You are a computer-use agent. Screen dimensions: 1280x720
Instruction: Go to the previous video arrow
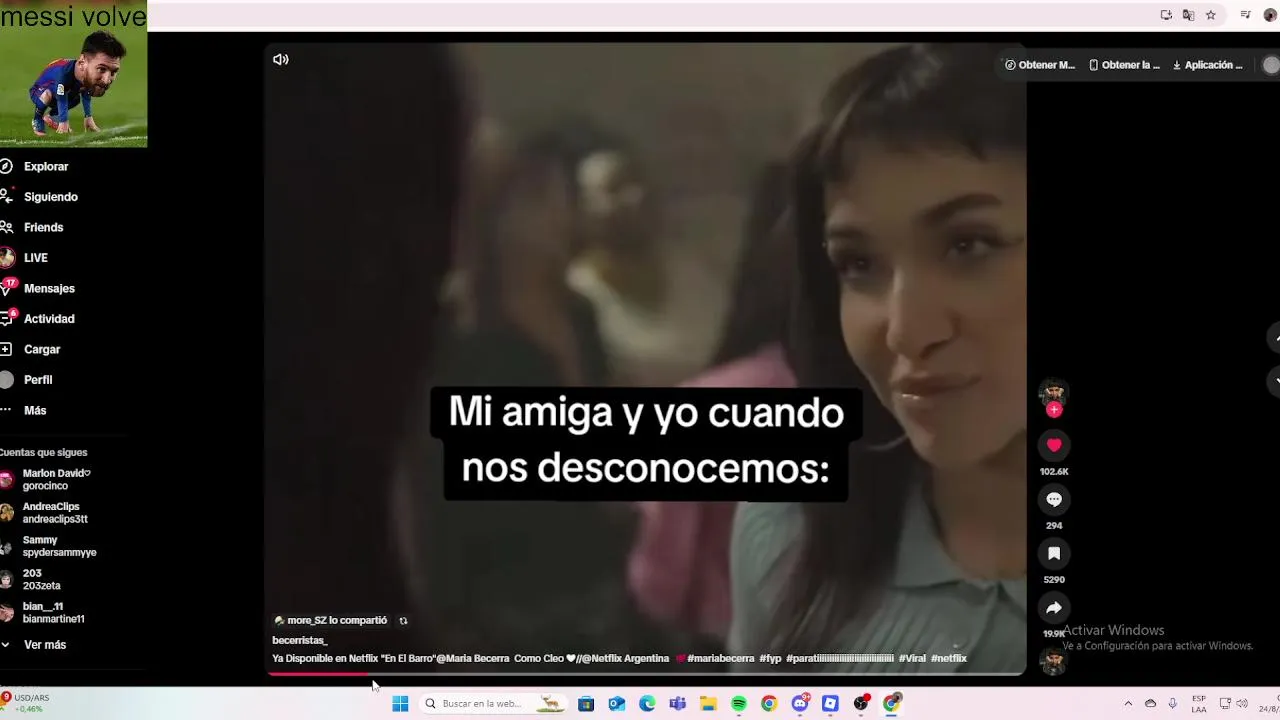point(1275,338)
